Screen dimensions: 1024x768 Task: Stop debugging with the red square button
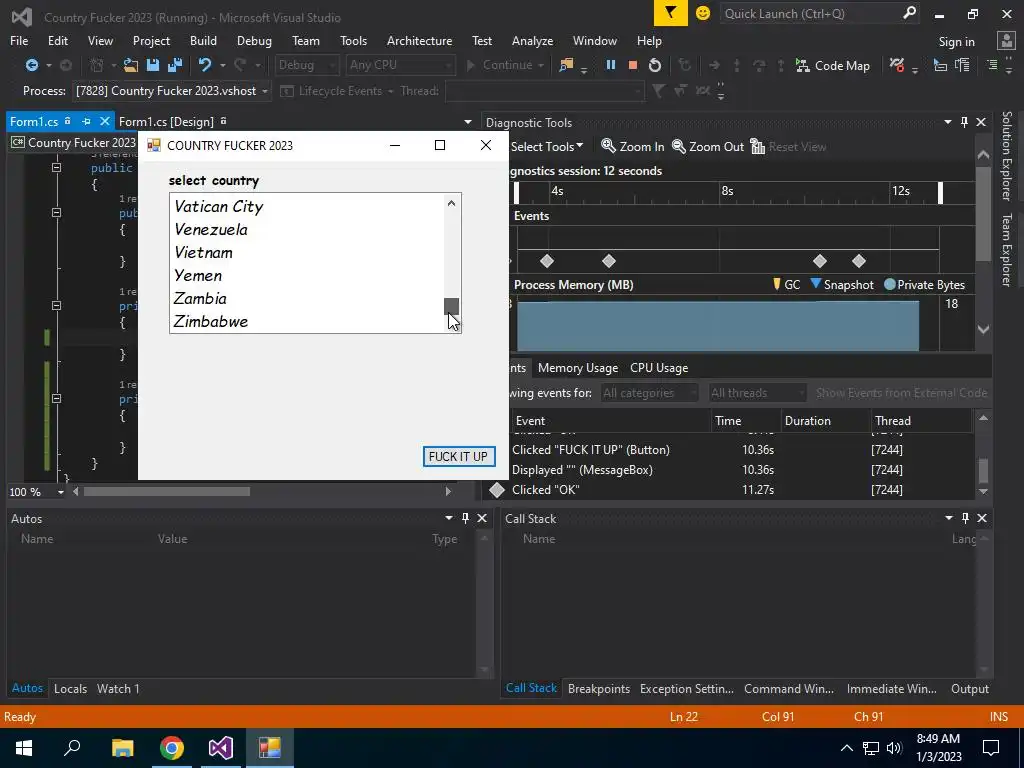632,65
